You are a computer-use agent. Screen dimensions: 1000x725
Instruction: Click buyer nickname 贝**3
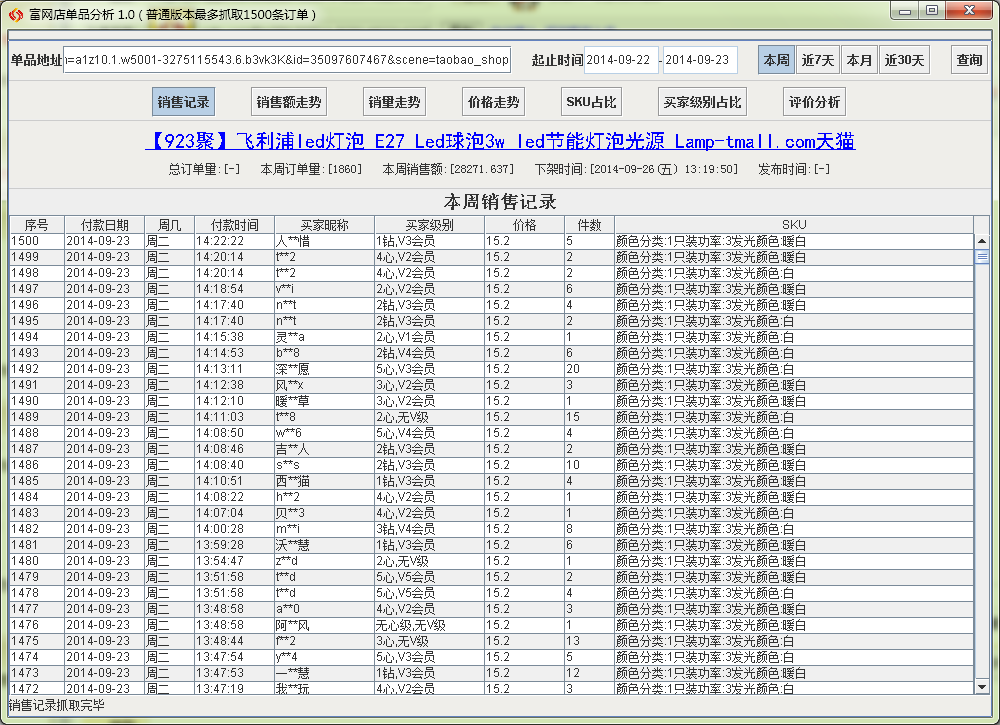[x=324, y=513]
